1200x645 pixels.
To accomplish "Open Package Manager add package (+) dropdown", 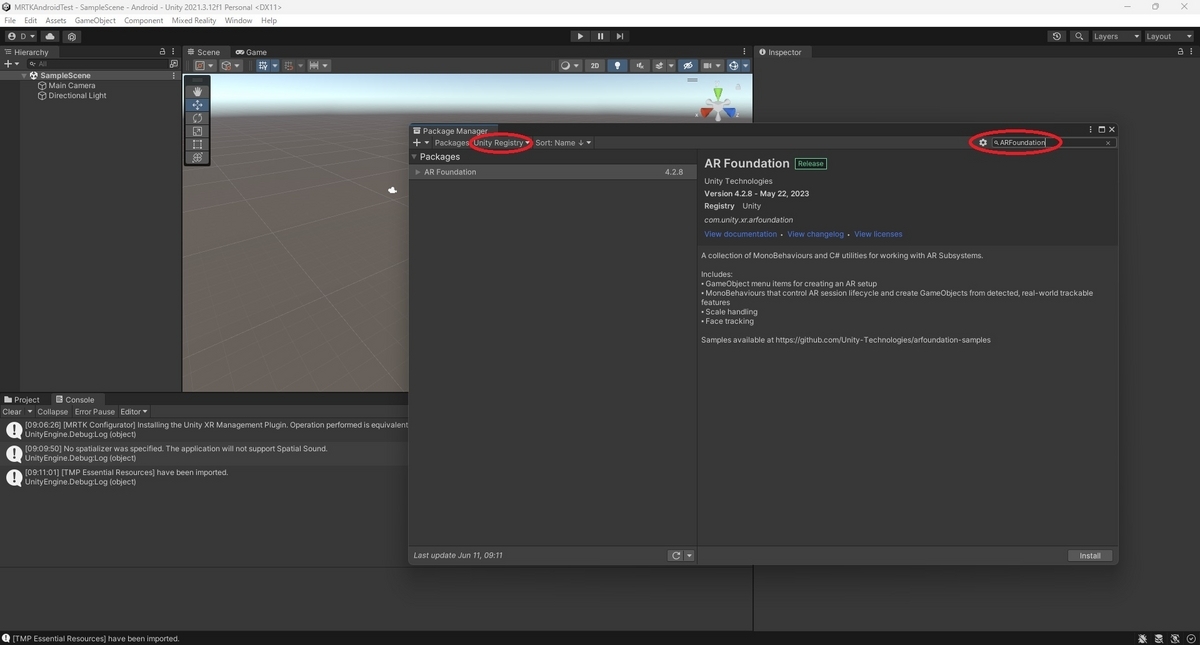I will pos(421,143).
